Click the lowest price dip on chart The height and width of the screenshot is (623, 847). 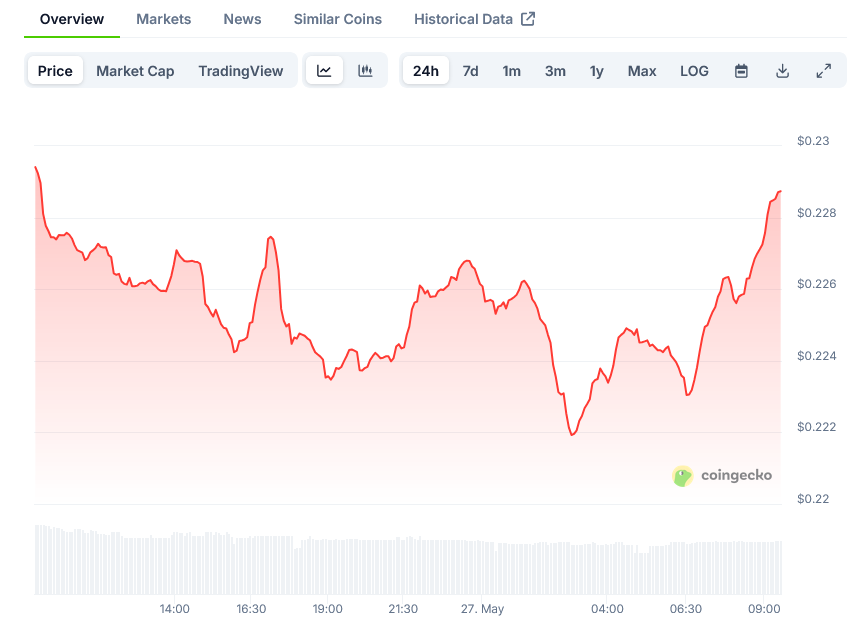pyautogui.click(x=572, y=434)
